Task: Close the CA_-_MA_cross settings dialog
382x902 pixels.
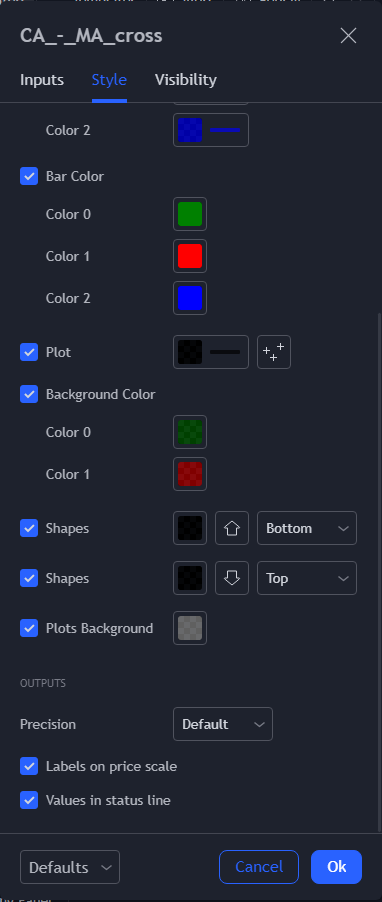Action: point(349,36)
